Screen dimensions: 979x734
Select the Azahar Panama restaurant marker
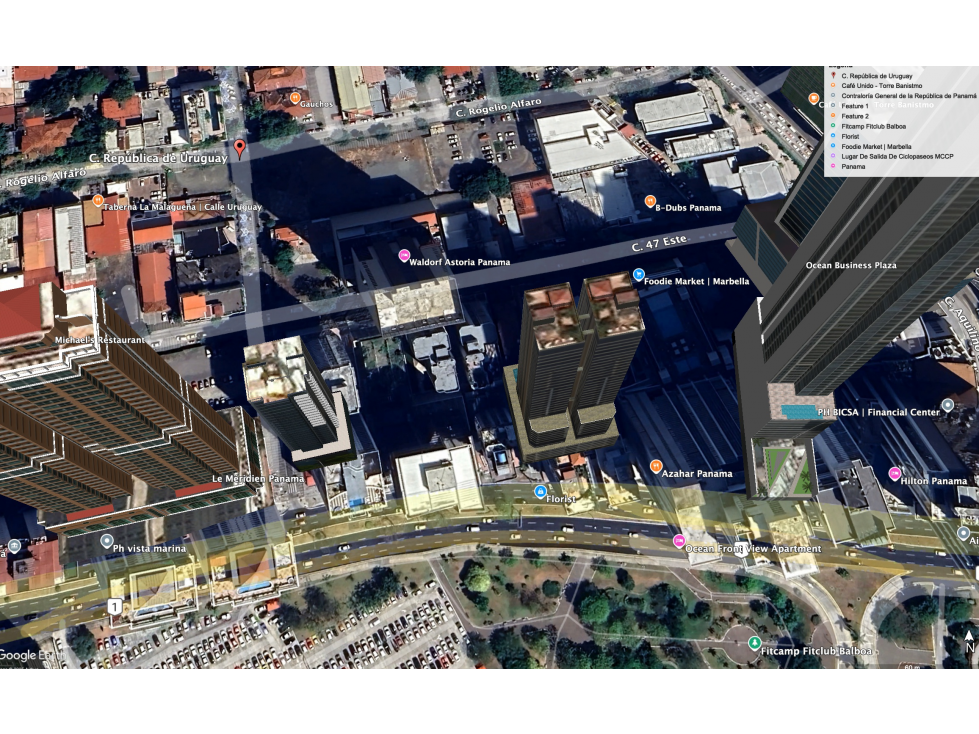656,466
